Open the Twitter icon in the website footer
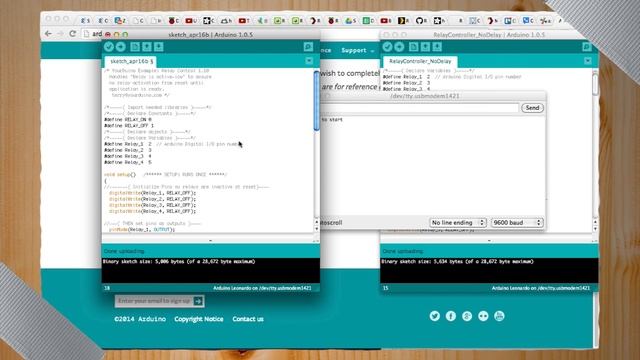This screenshot has height=360, width=640. (435, 316)
